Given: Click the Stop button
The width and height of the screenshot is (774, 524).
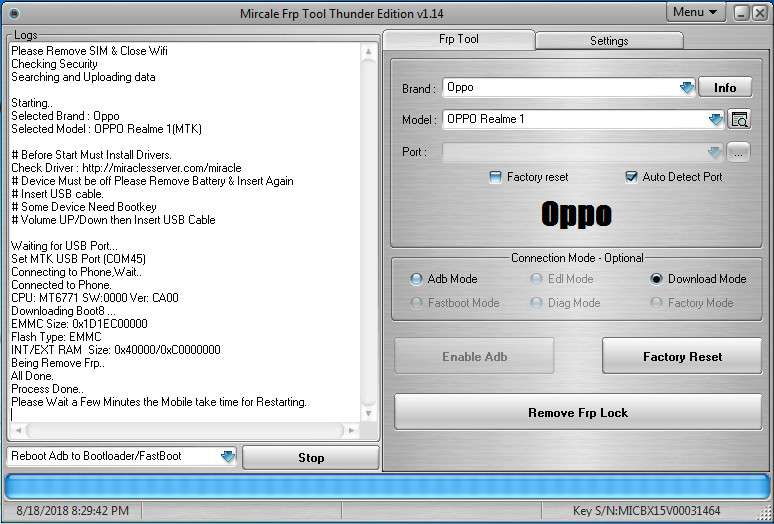Looking at the screenshot, I should click(x=311, y=458).
